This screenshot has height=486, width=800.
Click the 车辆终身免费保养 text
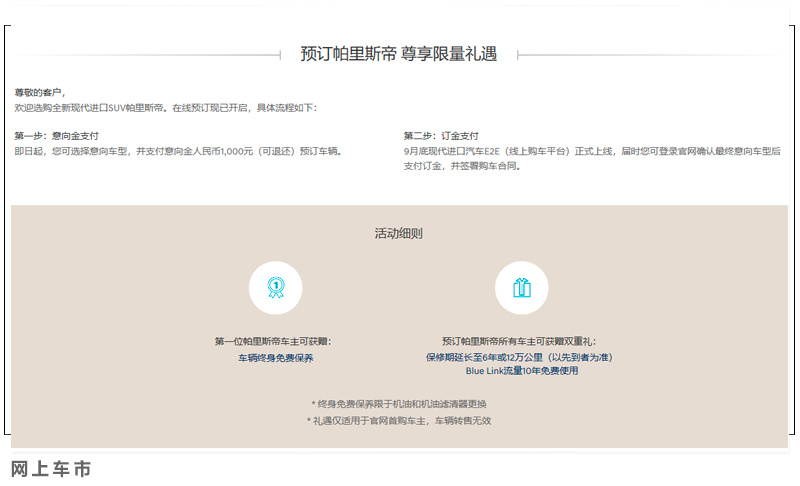click(276, 358)
